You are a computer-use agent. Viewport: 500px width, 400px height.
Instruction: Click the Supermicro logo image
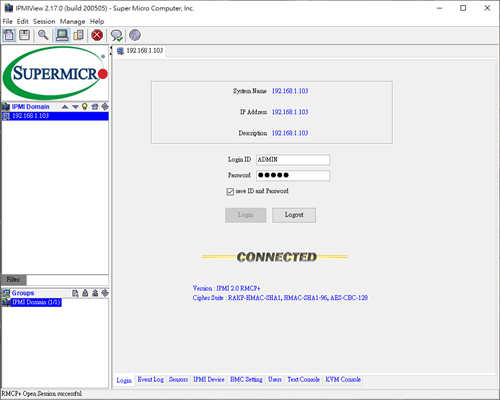(55, 73)
